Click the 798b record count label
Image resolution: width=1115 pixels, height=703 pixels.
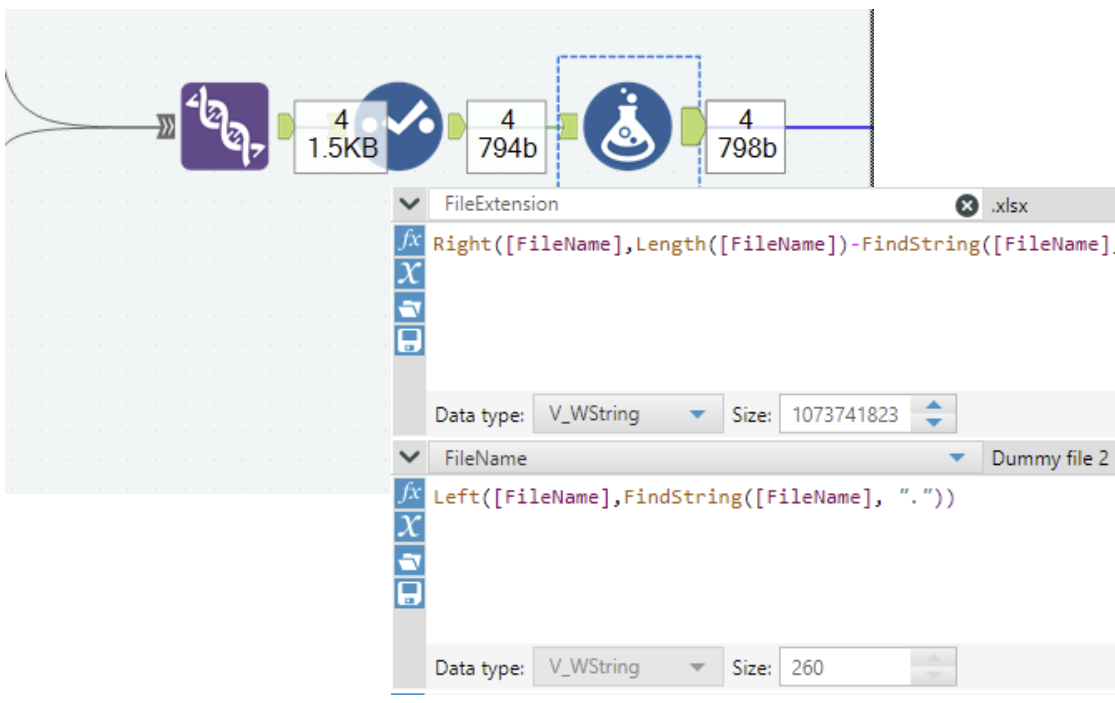point(746,136)
